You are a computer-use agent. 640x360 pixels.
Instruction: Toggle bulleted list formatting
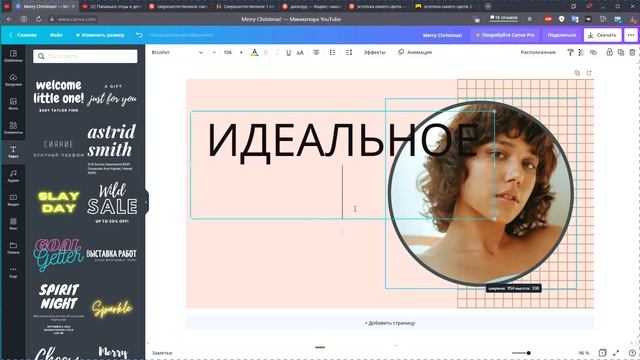(x=333, y=52)
